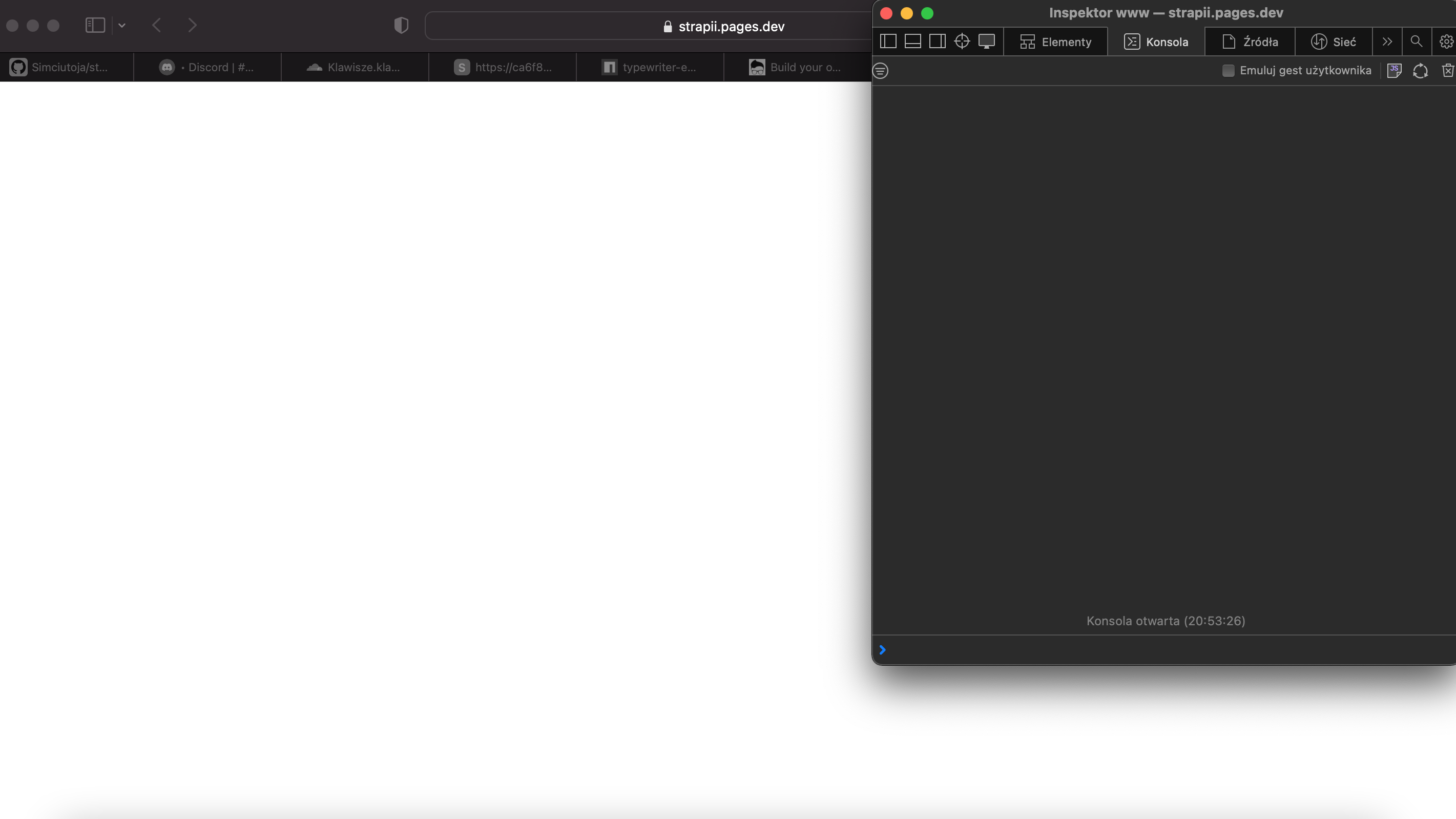
Task: Open sidebar dropdown arrow in Safari
Action: coord(121,26)
